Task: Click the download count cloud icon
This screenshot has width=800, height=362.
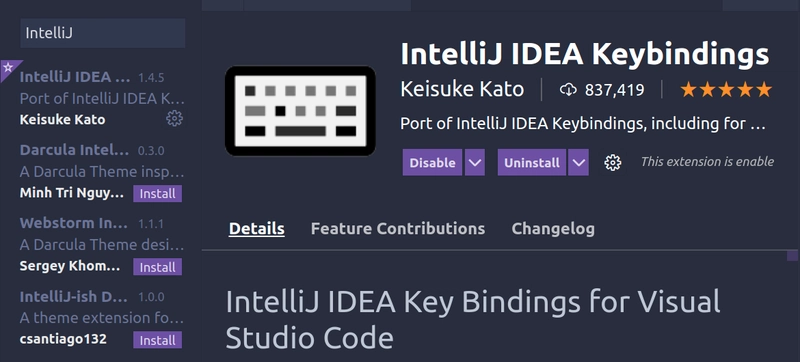Action: click(568, 90)
